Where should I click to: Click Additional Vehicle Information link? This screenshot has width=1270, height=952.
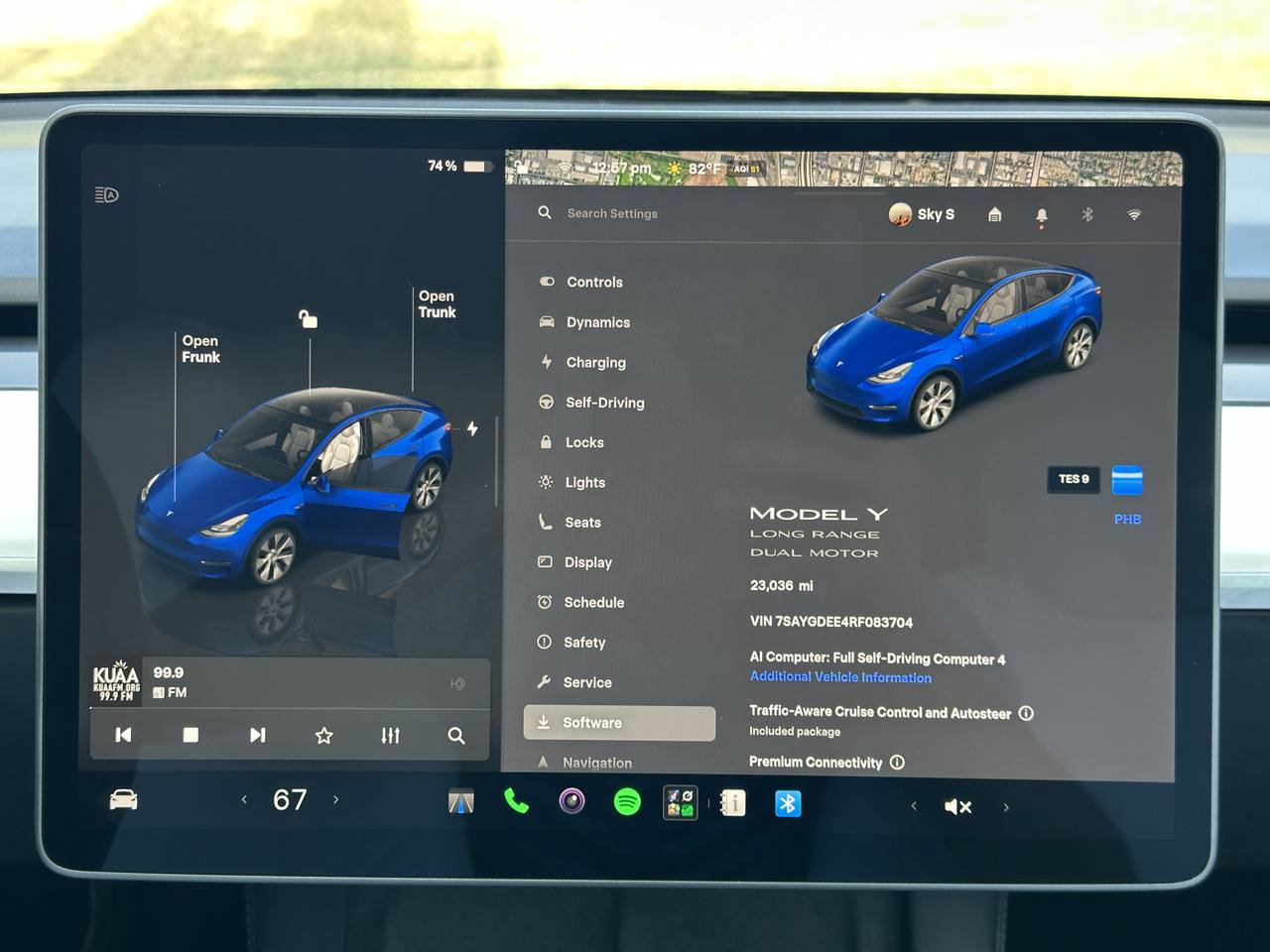tap(840, 677)
